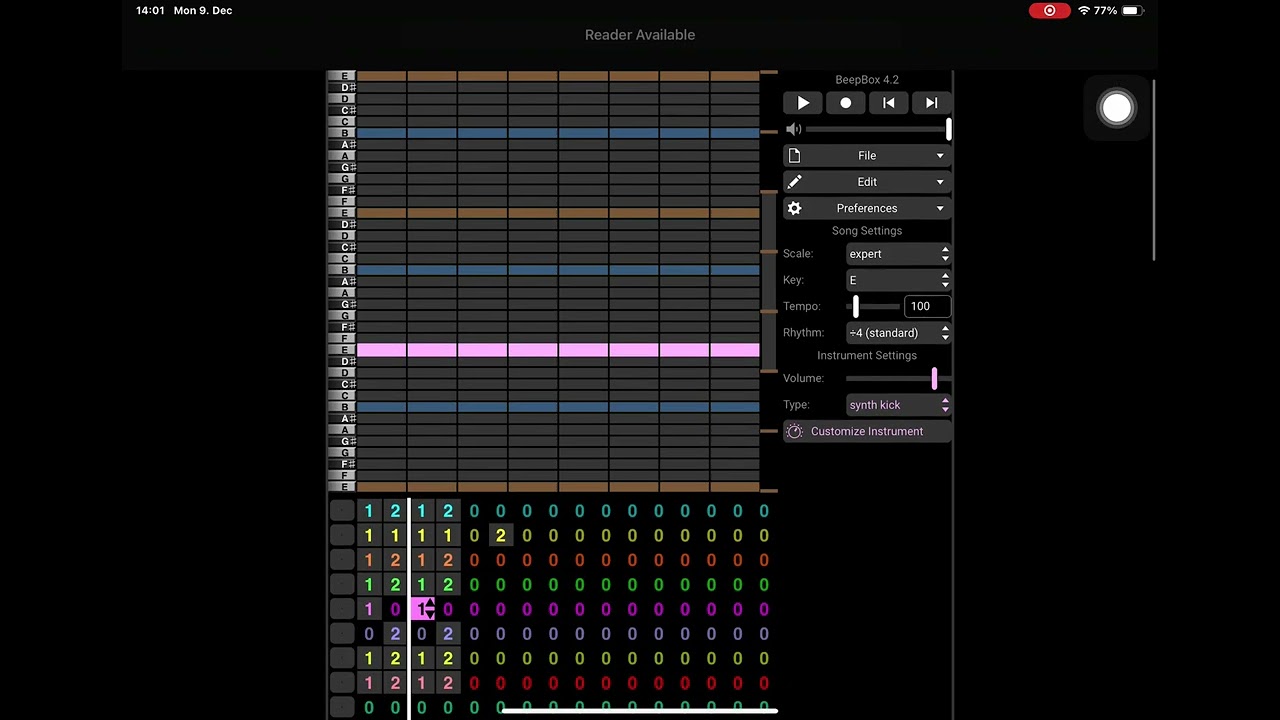Mute the magenta synth kick channel

(x=342, y=609)
